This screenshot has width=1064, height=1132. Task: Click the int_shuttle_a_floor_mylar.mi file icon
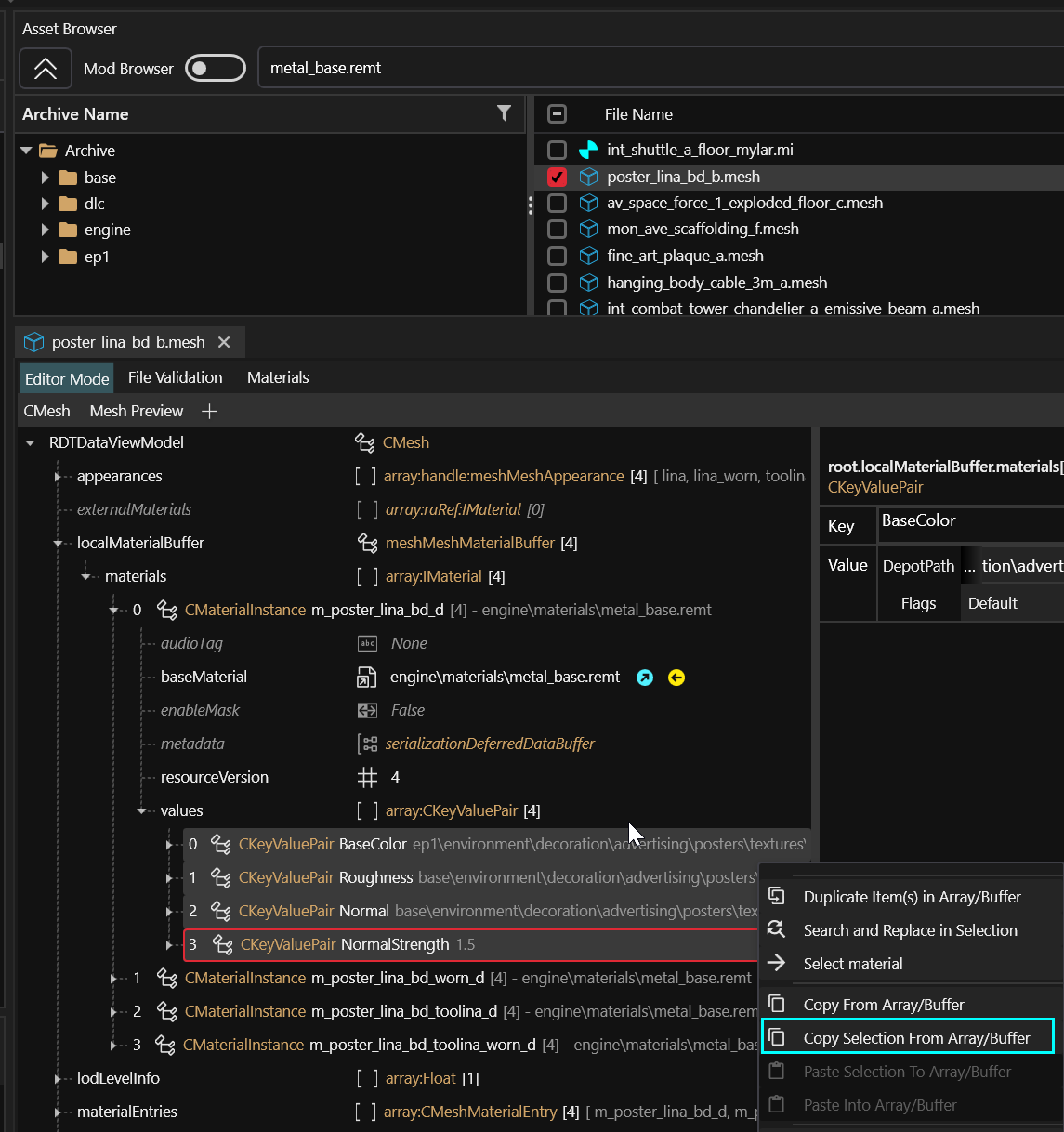click(588, 150)
